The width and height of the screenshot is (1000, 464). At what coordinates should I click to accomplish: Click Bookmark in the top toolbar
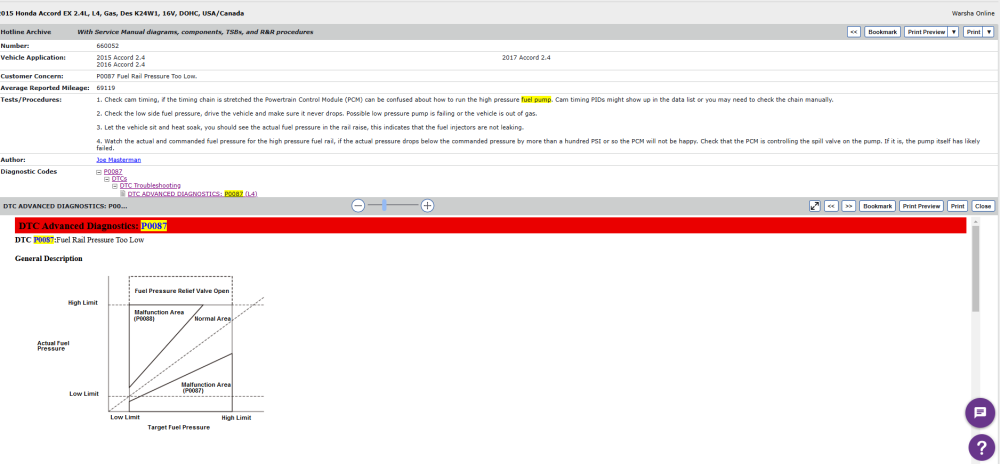882,32
